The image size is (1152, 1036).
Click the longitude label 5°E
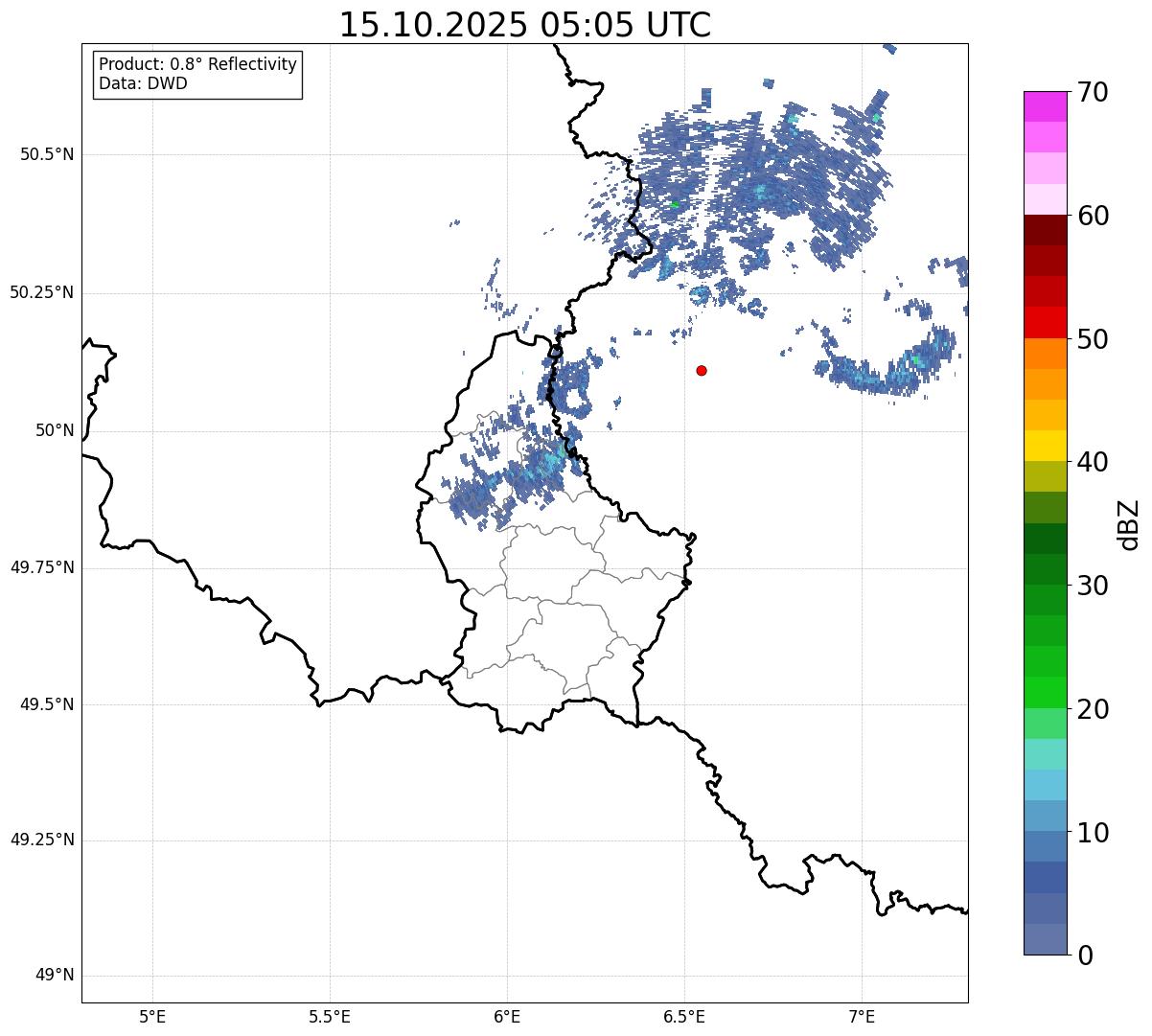152,1016
